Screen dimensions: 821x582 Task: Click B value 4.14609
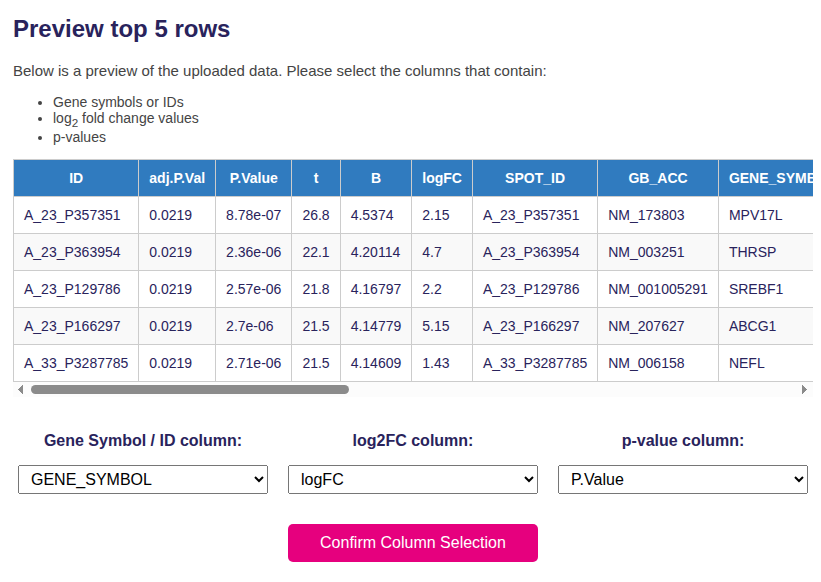pos(376,363)
